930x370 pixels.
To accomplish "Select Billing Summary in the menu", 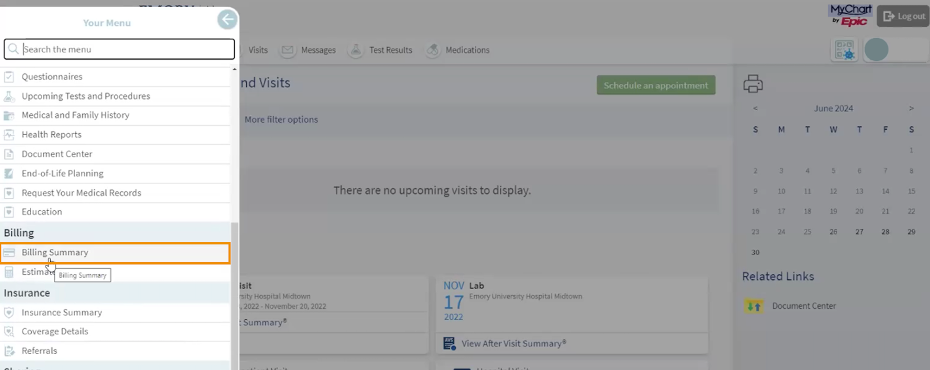I will 115,253.
